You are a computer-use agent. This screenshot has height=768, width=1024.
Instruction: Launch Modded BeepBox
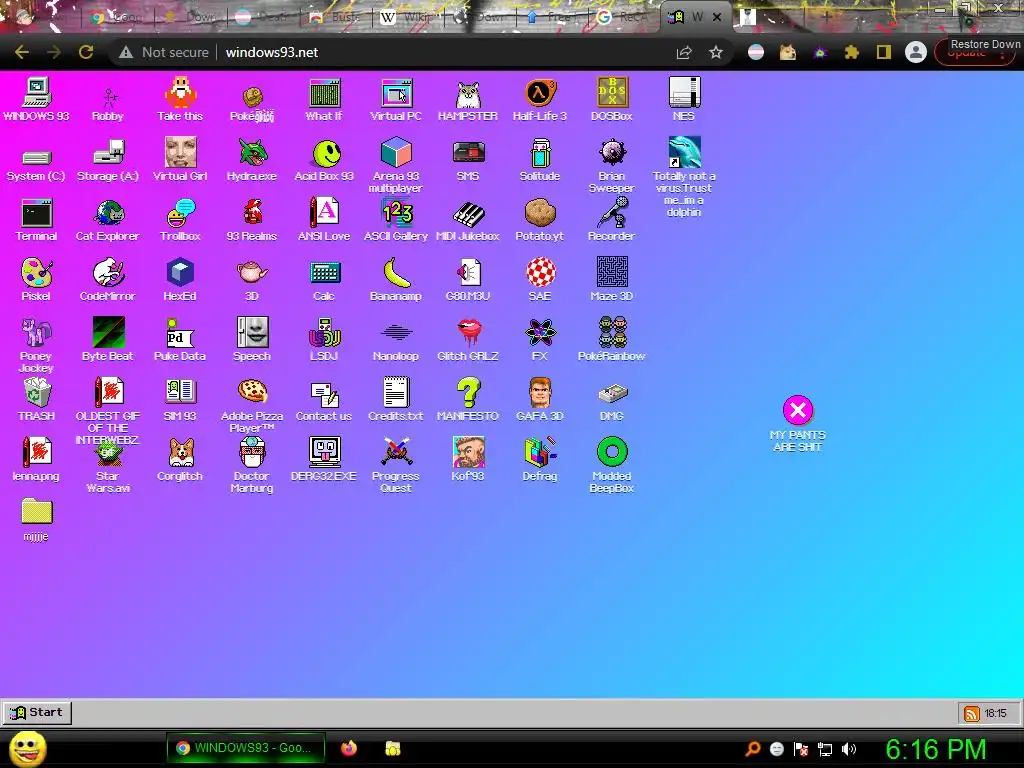tap(612, 453)
